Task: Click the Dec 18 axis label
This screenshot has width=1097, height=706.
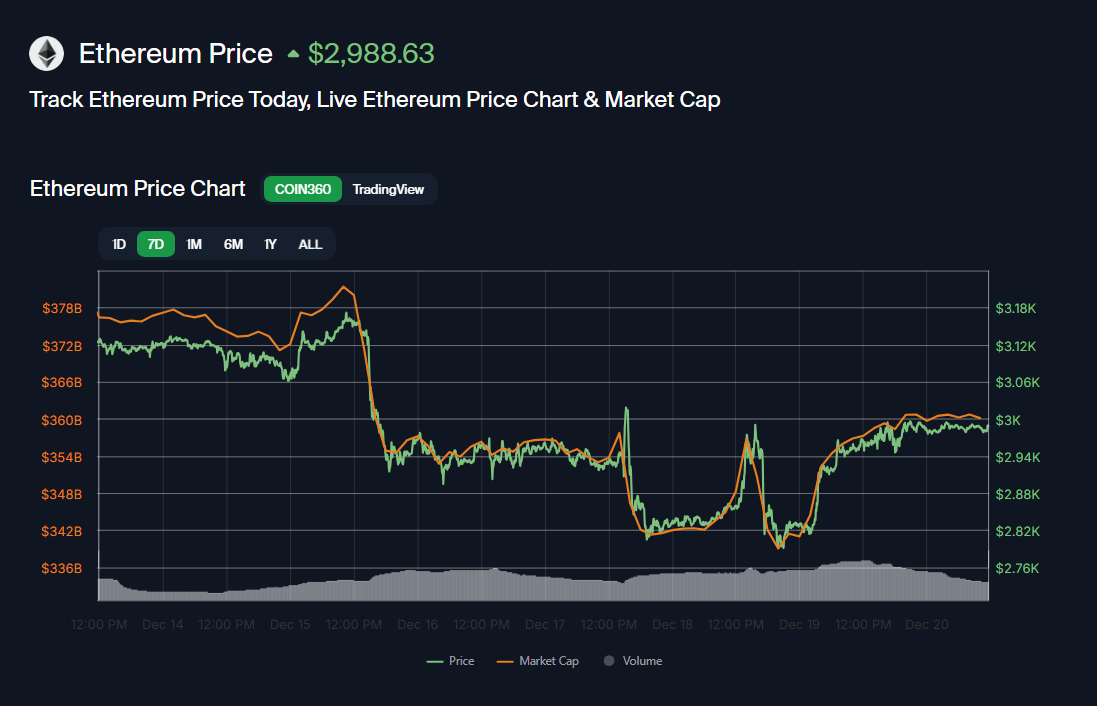Action: [x=672, y=624]
